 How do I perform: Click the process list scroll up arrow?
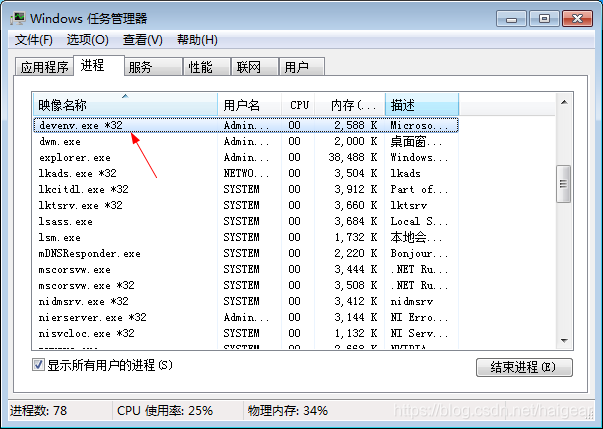[564, 102]
